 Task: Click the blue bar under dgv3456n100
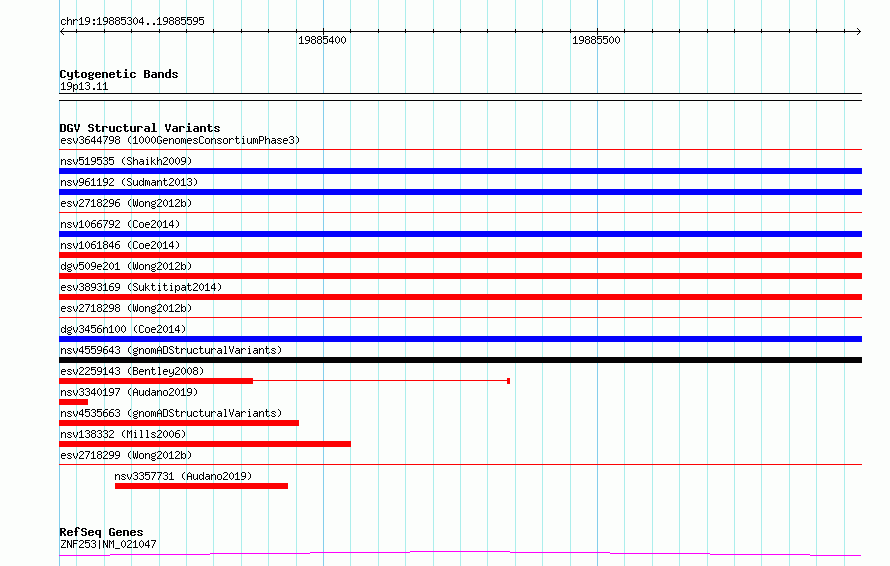[x=460, y=339]
